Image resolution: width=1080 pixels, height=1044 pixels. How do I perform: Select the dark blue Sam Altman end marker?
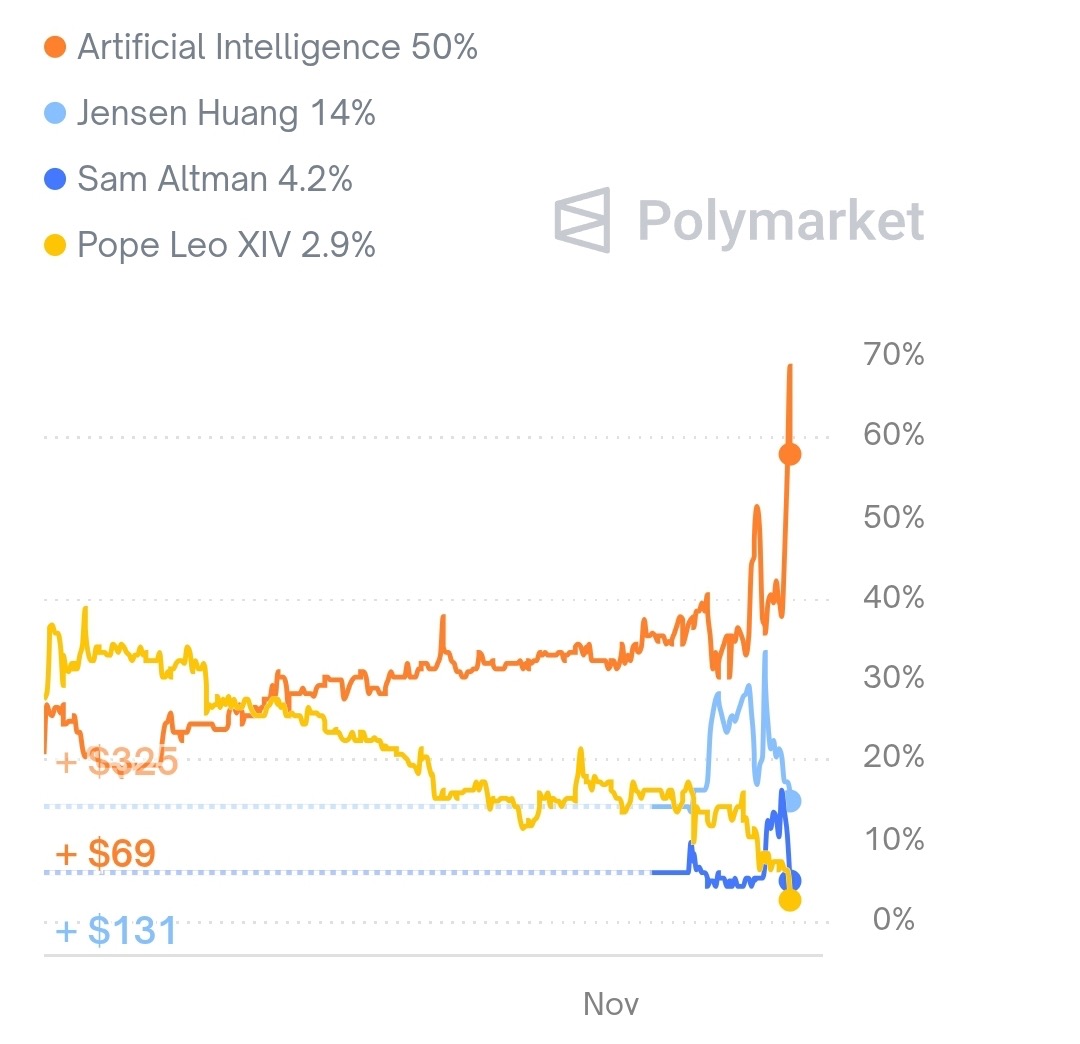point(789,881)
